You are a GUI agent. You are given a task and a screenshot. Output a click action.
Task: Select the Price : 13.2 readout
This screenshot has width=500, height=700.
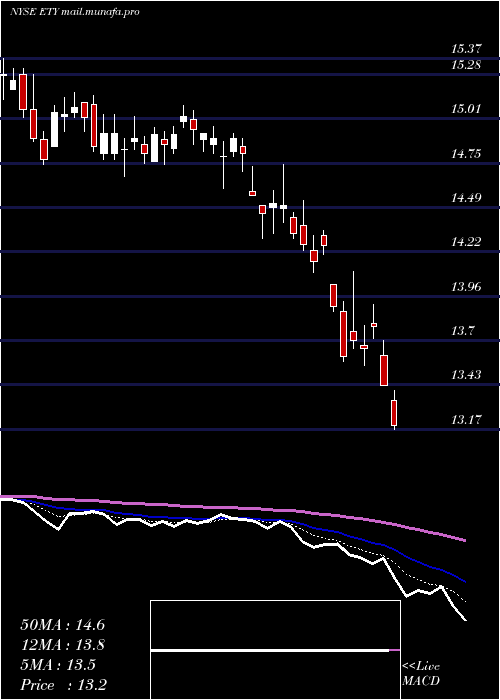point(63,684)
